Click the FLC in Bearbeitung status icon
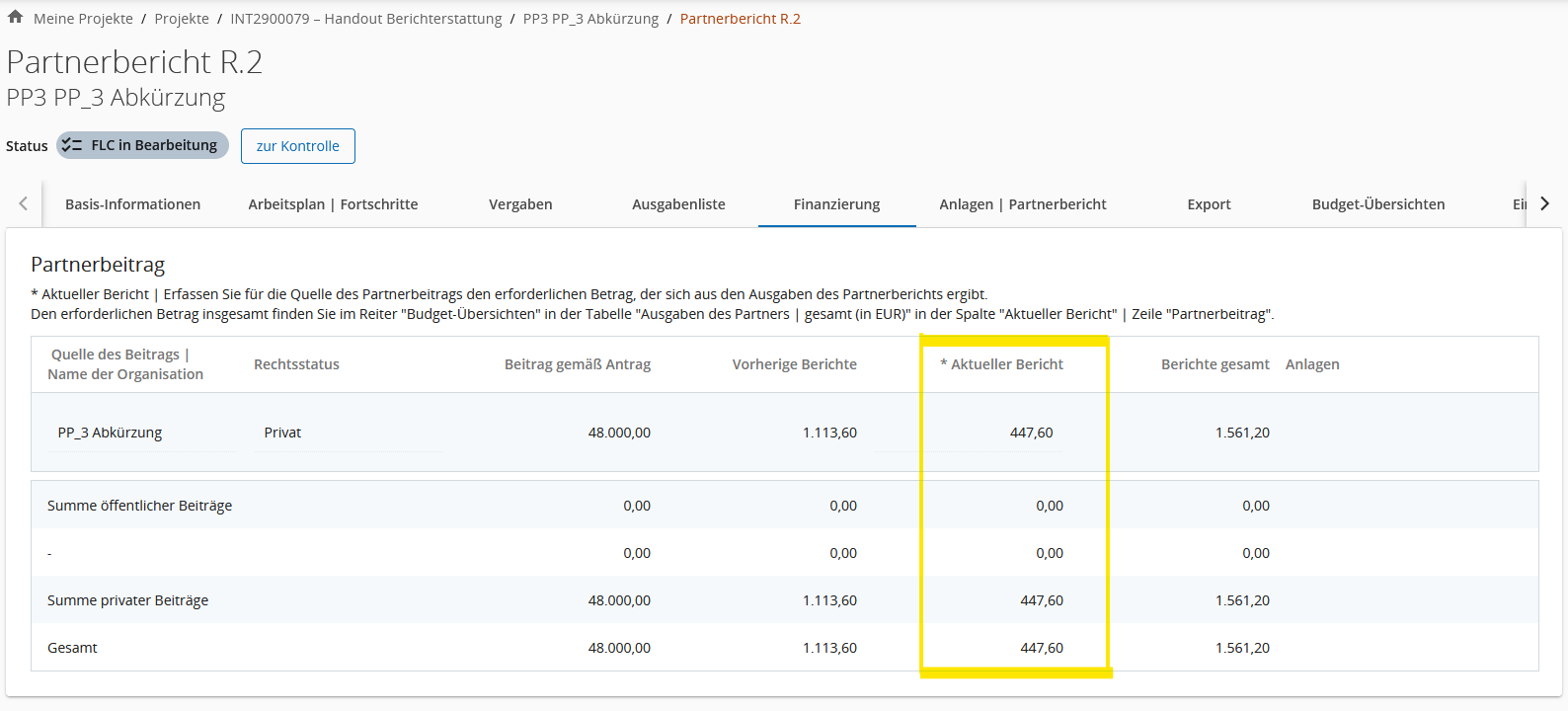This screenshot has width=1568, height=711. click(71, 145)
